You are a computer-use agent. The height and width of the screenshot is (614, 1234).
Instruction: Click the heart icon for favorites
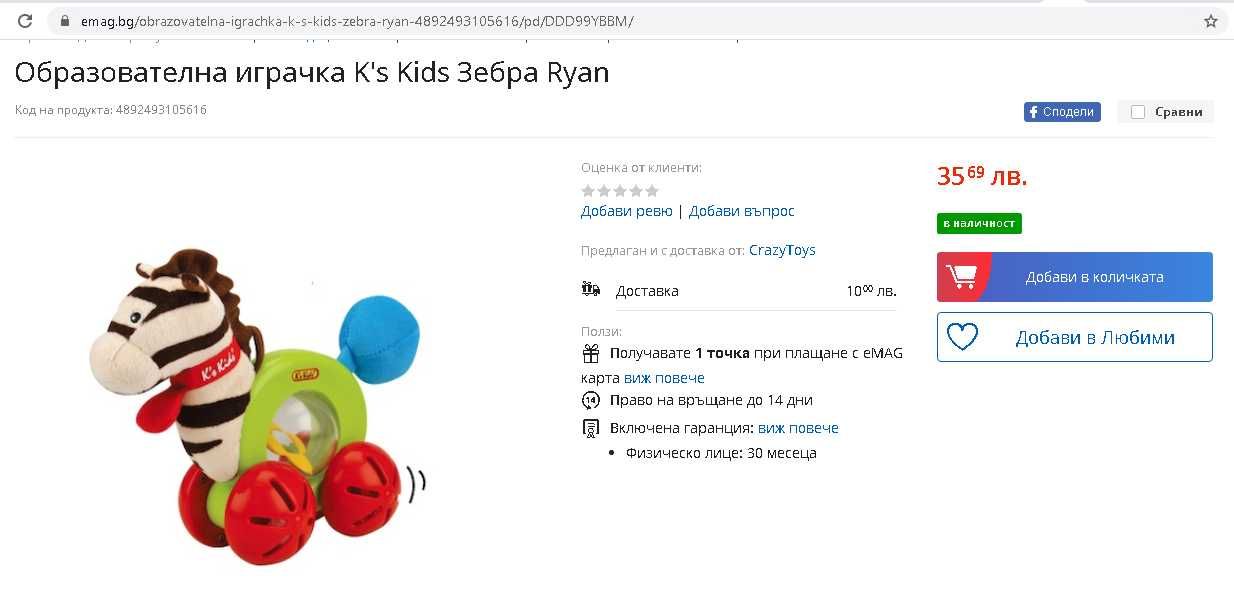coord(962,337)
